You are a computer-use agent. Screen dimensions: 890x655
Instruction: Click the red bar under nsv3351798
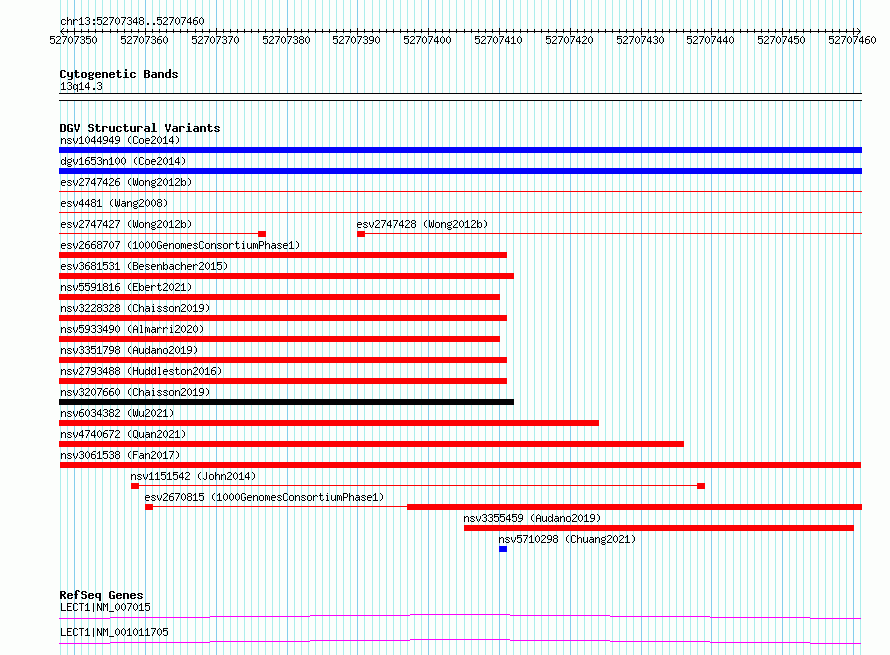click(x=283, y=360)
